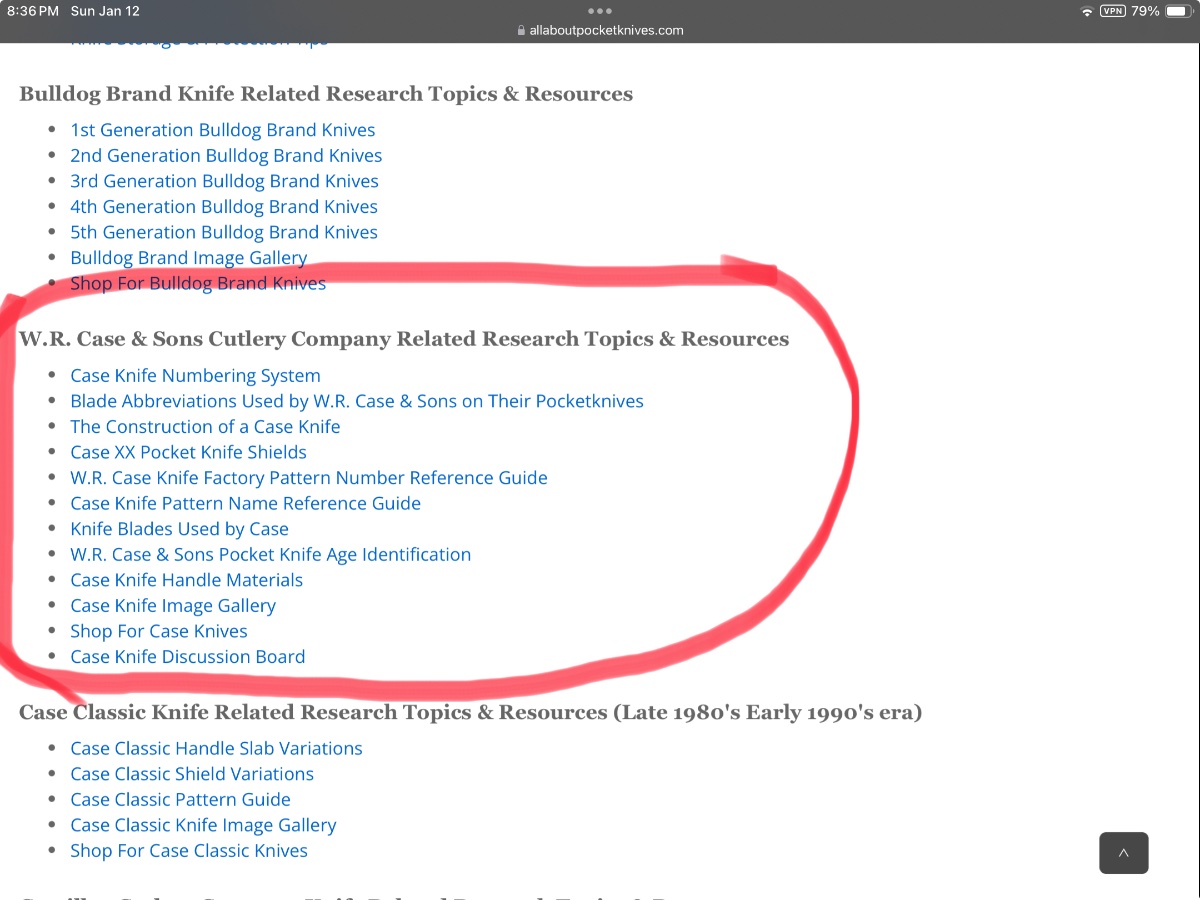Open Shop For Case Classic Knives link

point(189,851)
